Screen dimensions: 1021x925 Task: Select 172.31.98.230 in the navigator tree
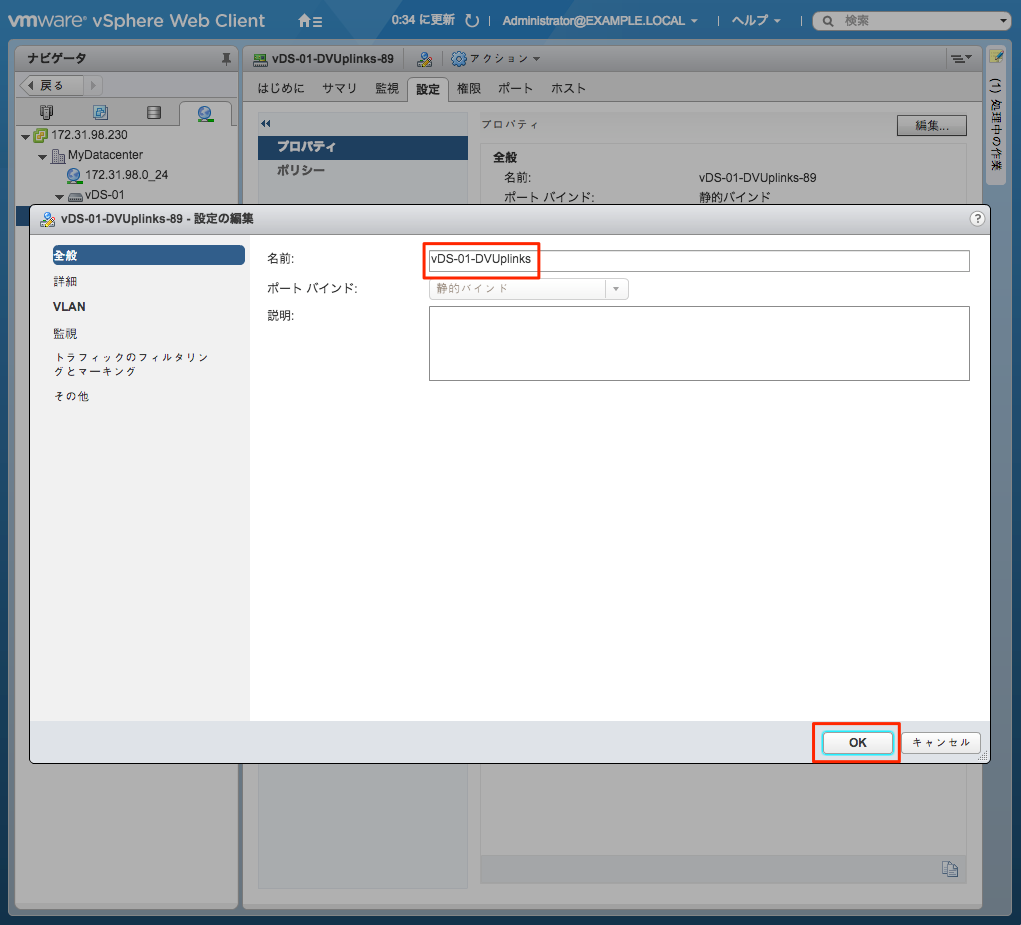coord(89,135)
